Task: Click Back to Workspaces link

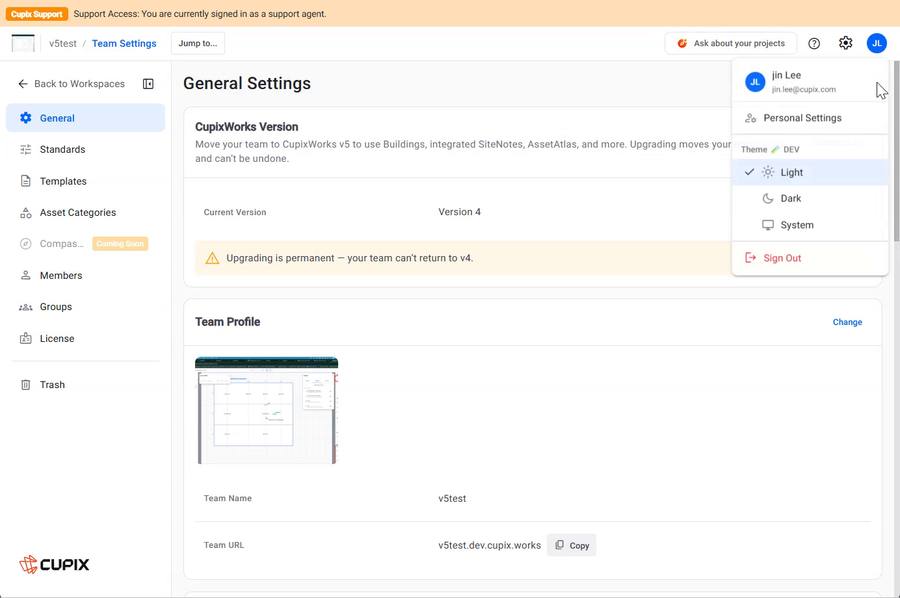Action: point(72,84)
